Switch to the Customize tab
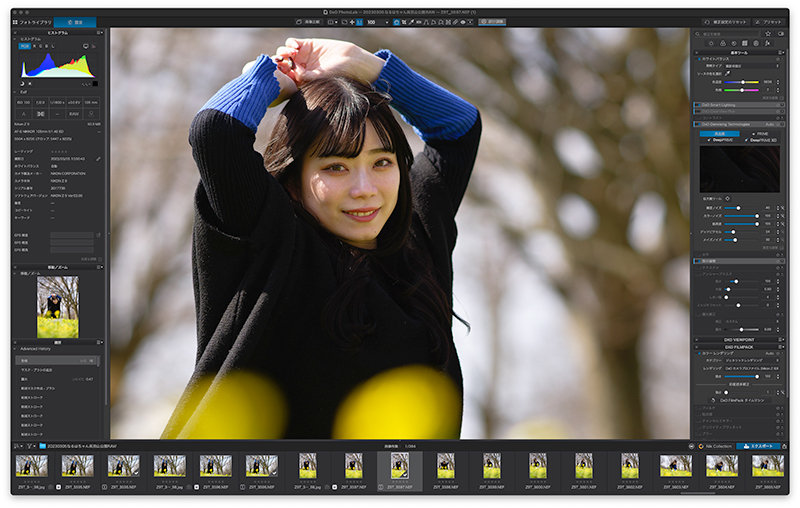 click(x=75, y=22)
